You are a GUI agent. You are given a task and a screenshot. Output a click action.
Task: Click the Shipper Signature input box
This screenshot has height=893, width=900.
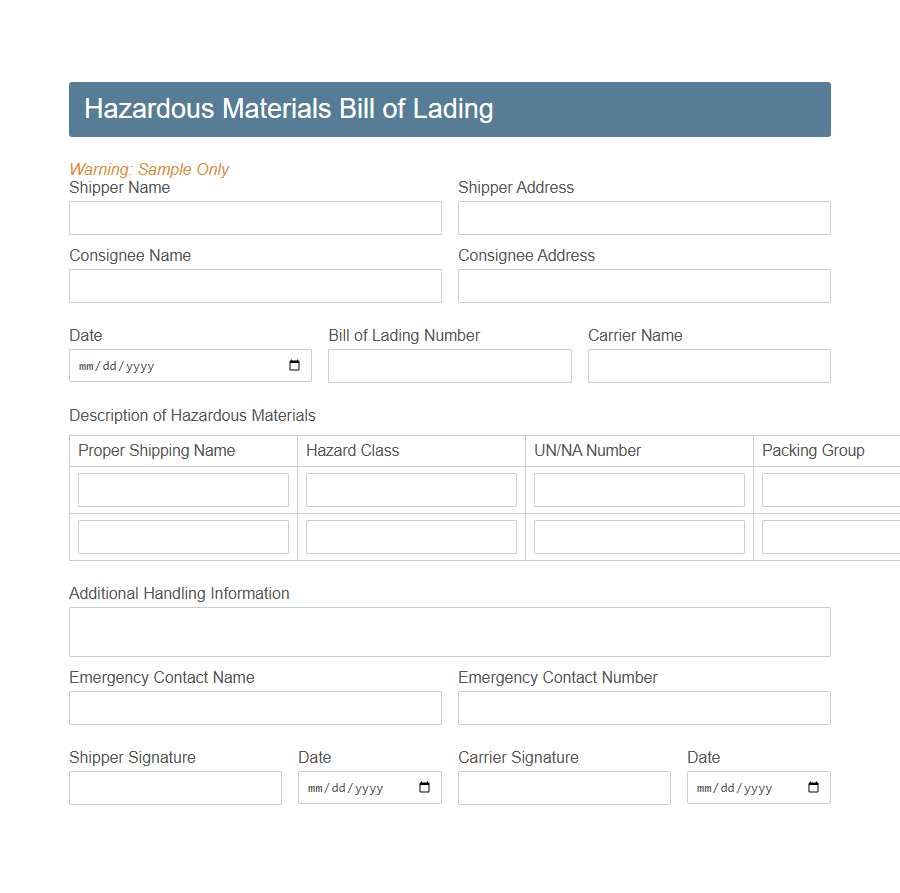point(175,787)
